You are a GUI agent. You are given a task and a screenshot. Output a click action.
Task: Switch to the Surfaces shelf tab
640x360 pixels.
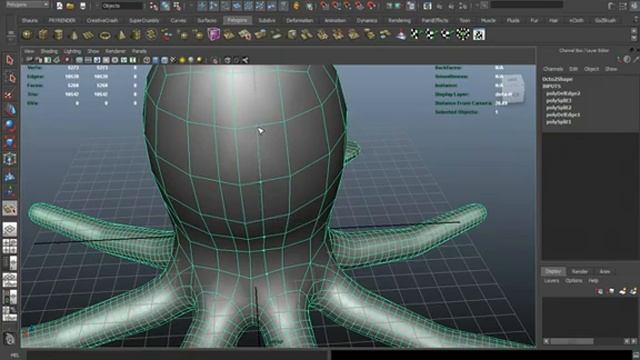[x=207, y=20]
